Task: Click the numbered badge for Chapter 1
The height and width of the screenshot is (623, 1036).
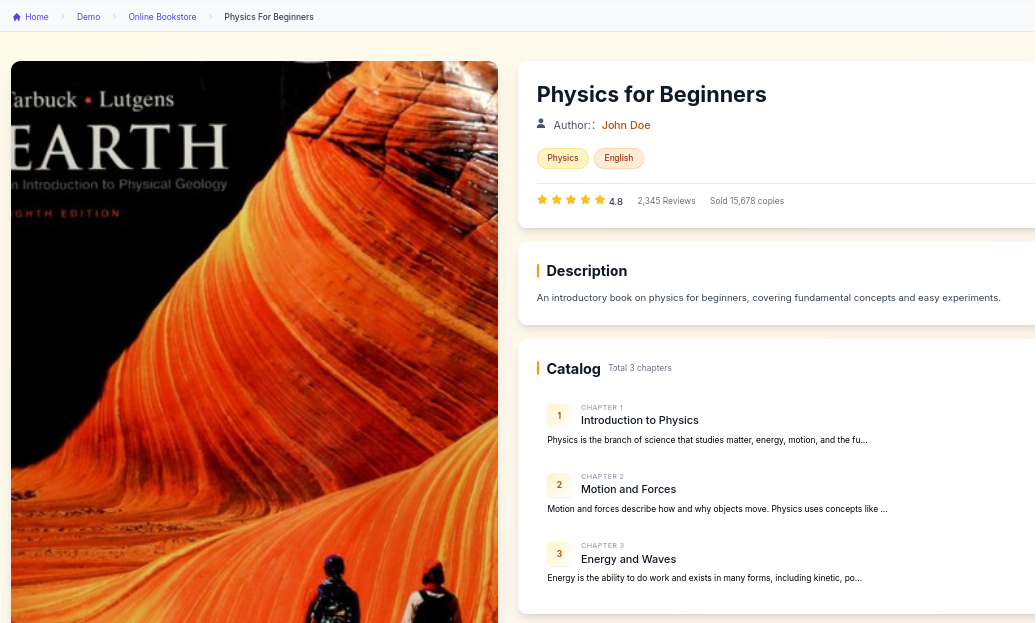Action: tap(559, 415)
